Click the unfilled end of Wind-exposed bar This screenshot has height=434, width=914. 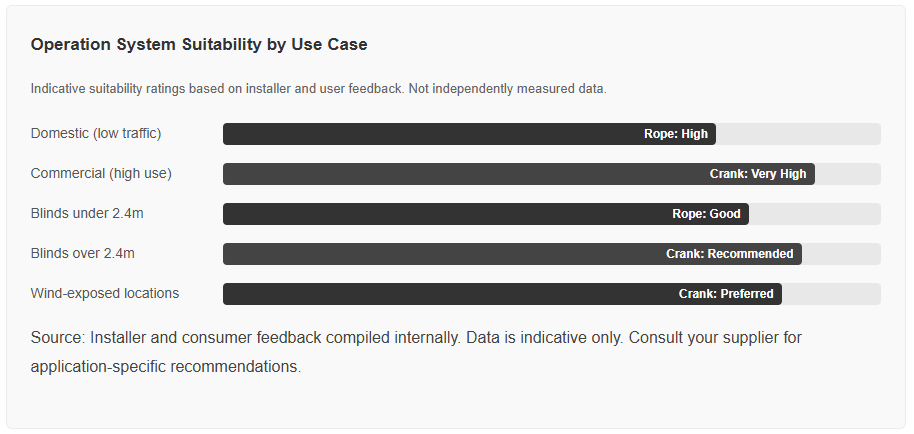click(x=831, y=294)
